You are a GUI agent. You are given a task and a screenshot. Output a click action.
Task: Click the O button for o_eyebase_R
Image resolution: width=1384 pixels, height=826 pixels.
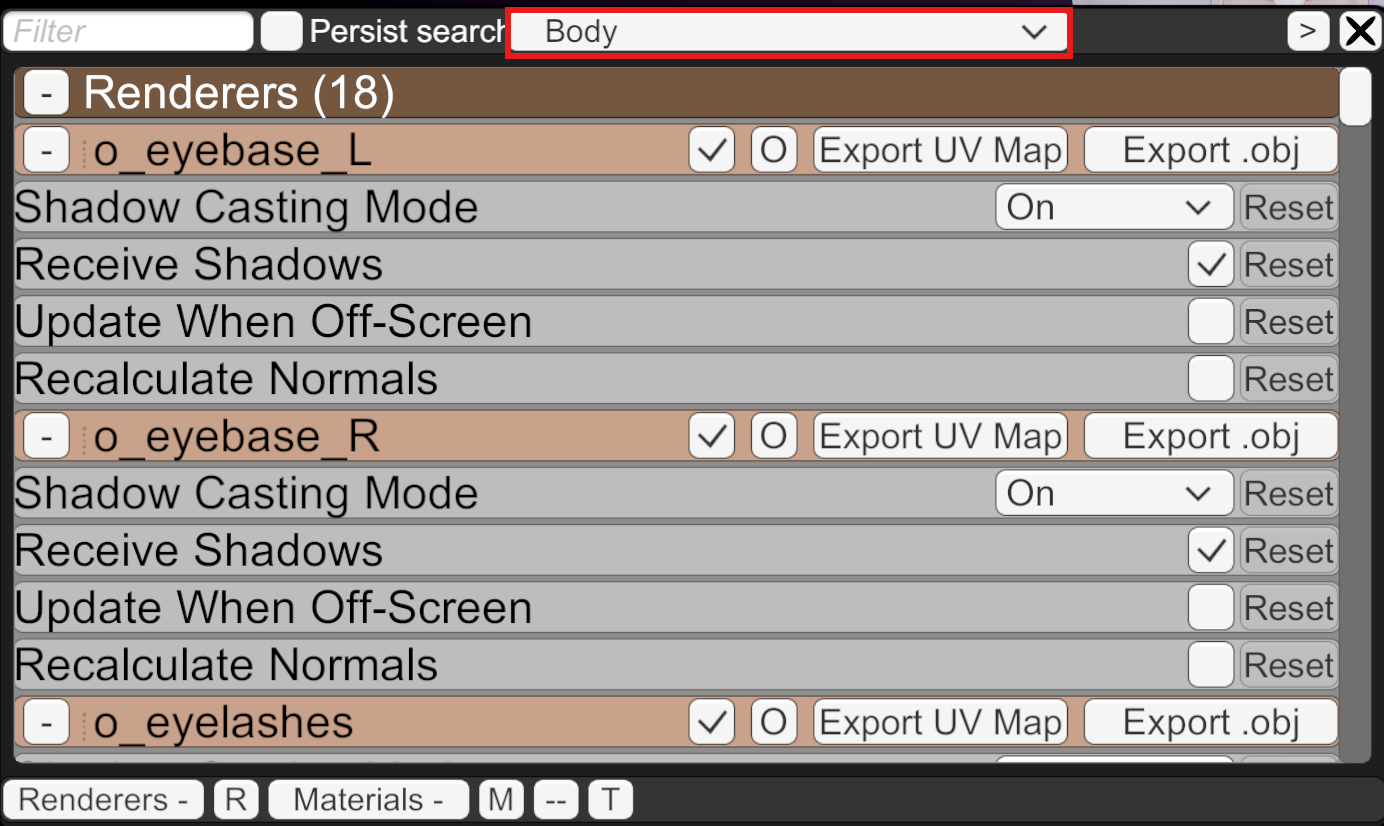[x=774, y=437]
